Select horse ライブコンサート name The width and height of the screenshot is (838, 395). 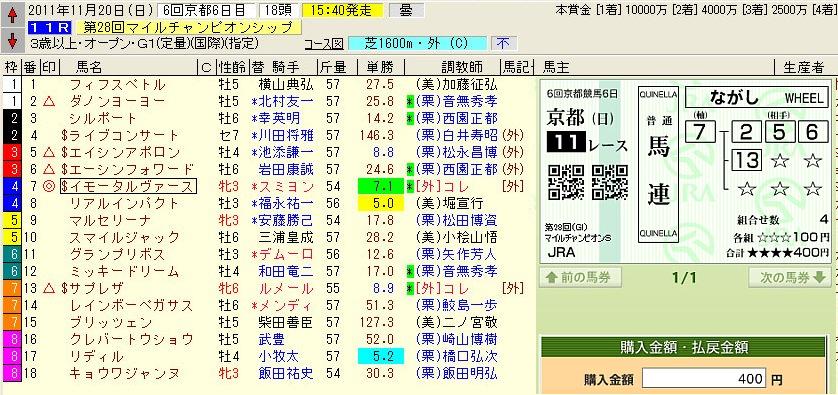120,135
